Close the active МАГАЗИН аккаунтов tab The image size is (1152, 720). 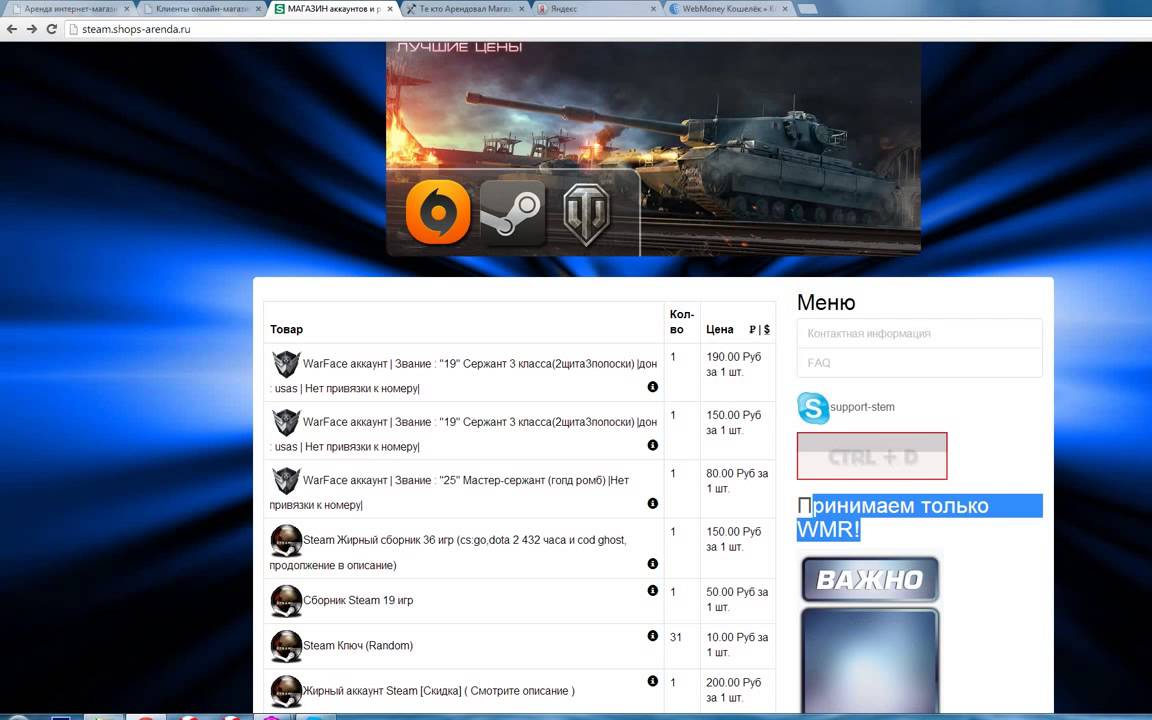pyautogui.click(x=390, y=10)
